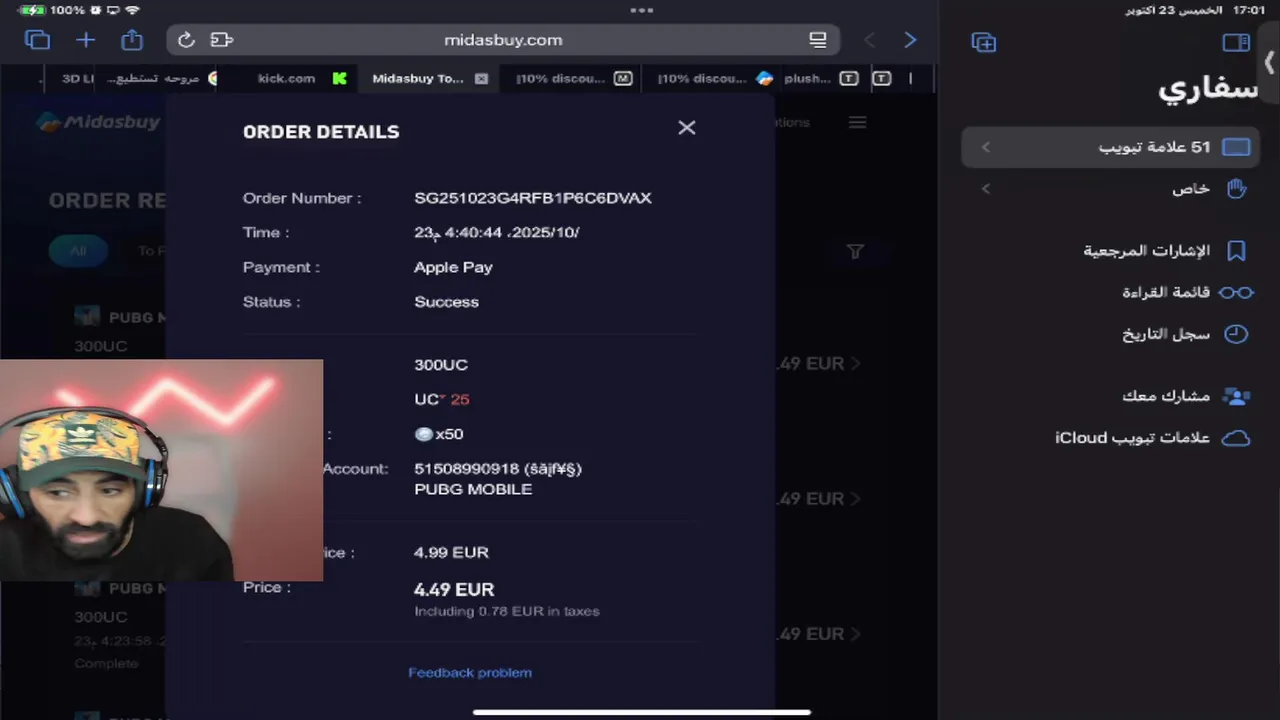Click the midasbuy.com address field
Viewport: 1280px width, 720px height.
point(503,40)
